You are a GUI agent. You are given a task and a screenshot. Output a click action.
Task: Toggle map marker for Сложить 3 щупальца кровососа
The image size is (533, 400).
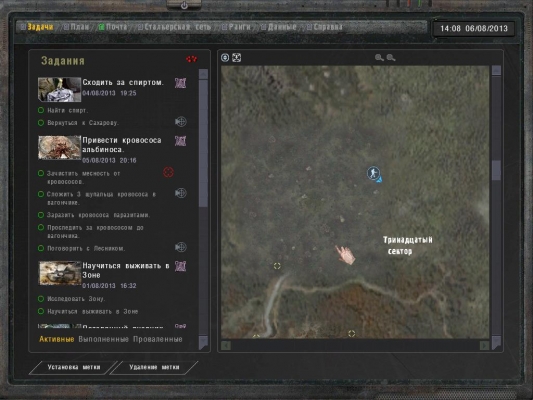[180, 193]
